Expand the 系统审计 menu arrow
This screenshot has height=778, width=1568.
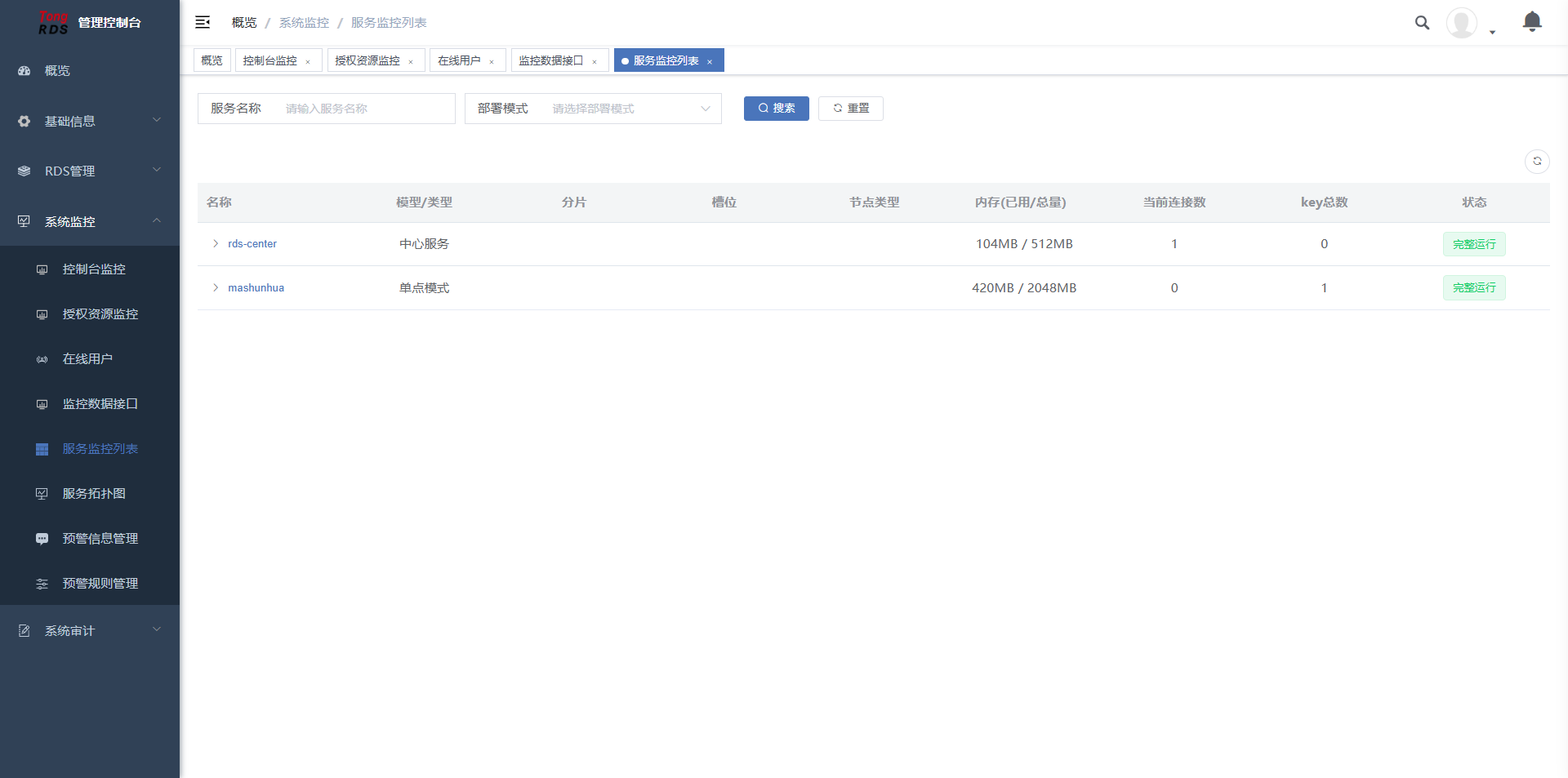(157, 630)
